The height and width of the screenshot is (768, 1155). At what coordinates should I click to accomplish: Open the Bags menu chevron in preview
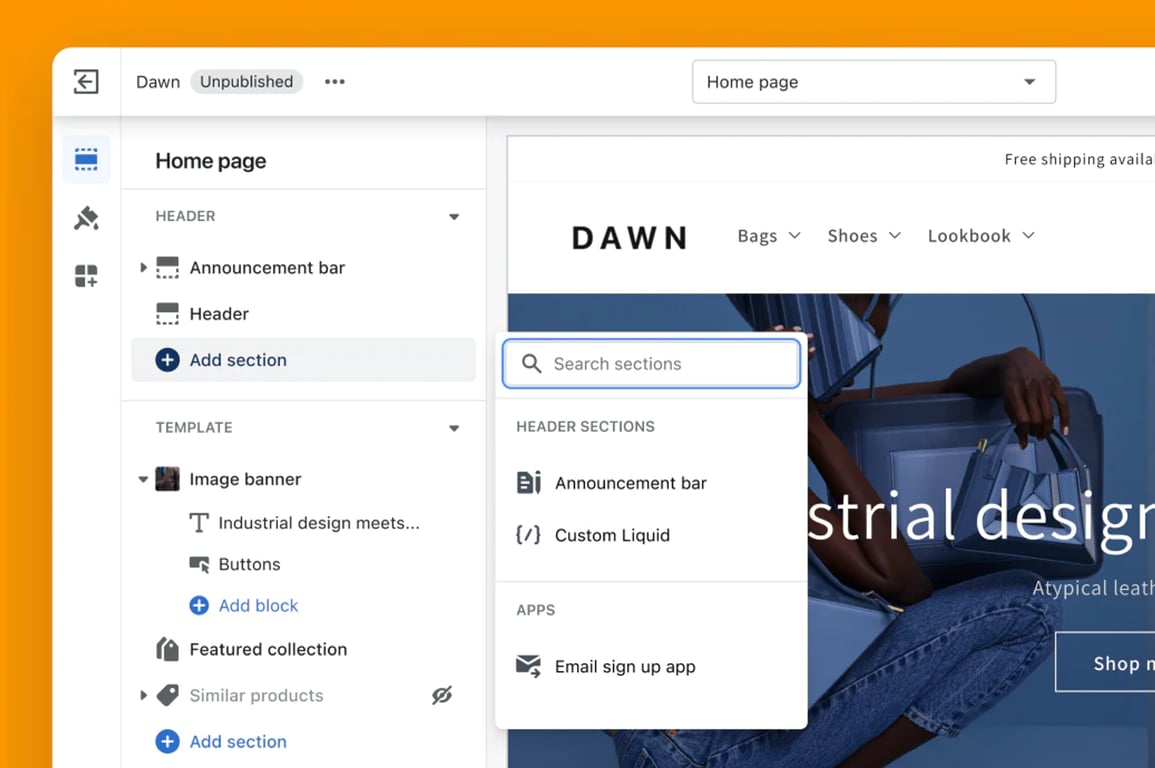794,236
